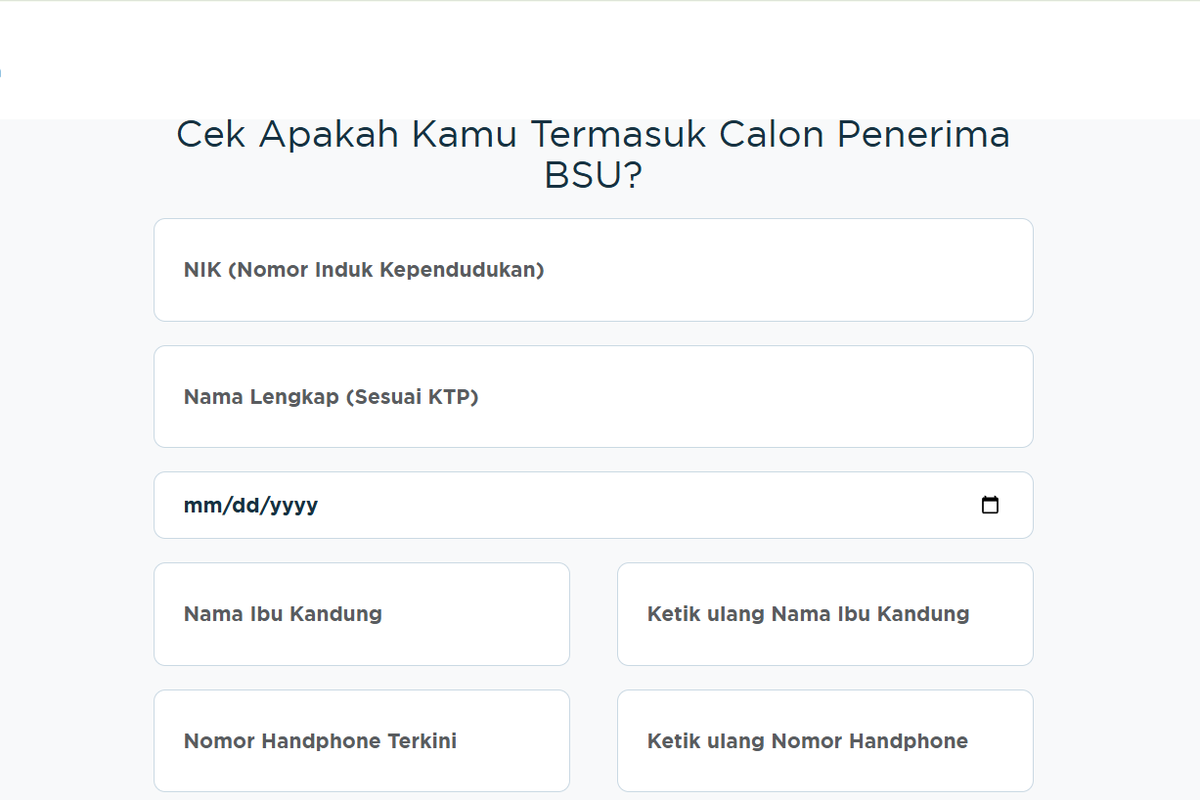Click the Nomor Handphone Terkini field

point(361,741)
